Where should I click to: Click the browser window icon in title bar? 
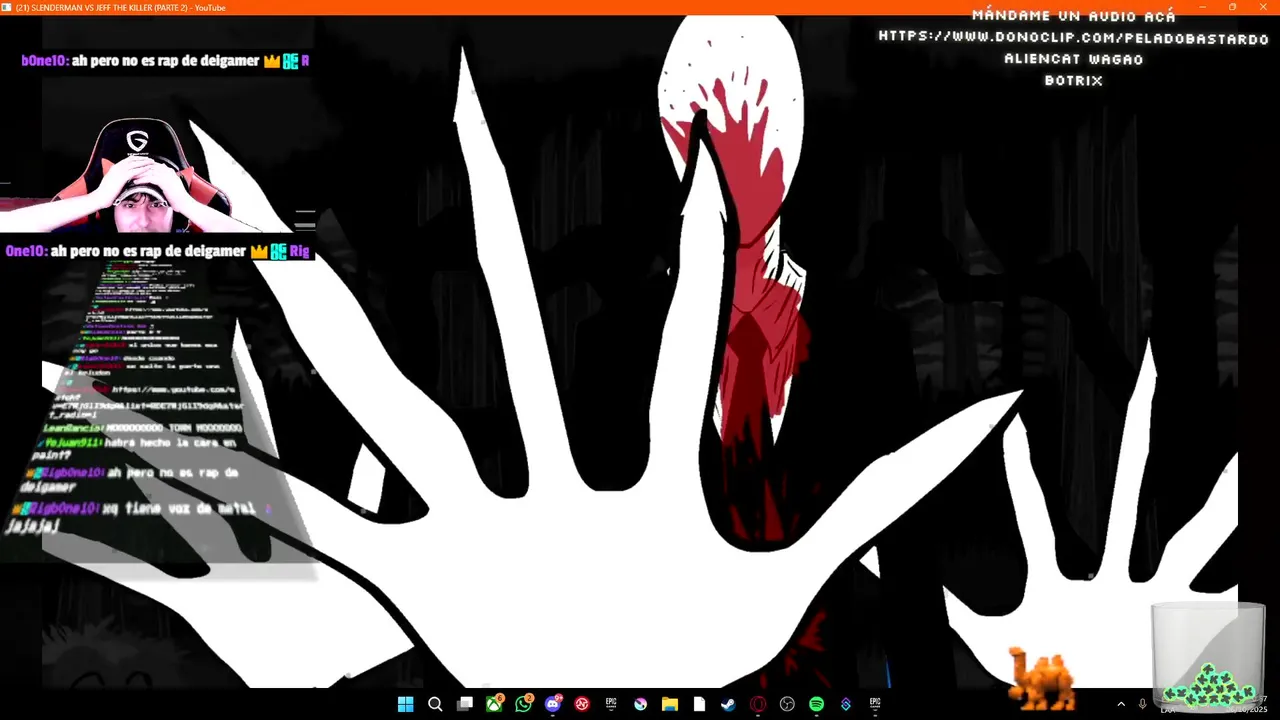click(7, 7)
